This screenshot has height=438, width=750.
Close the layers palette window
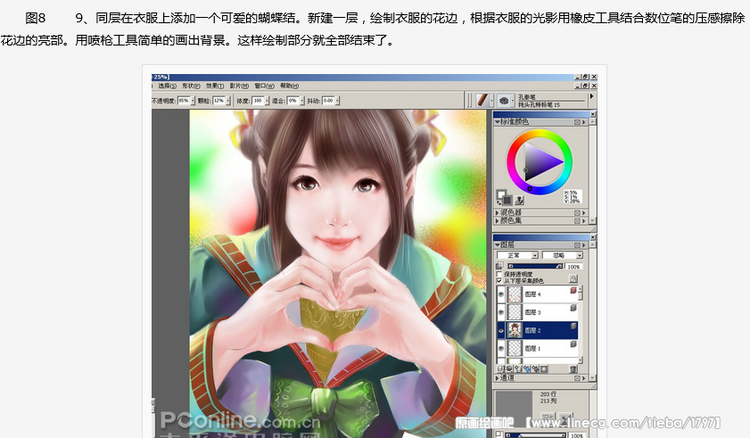pyautogui.click(x=593, y=237)
